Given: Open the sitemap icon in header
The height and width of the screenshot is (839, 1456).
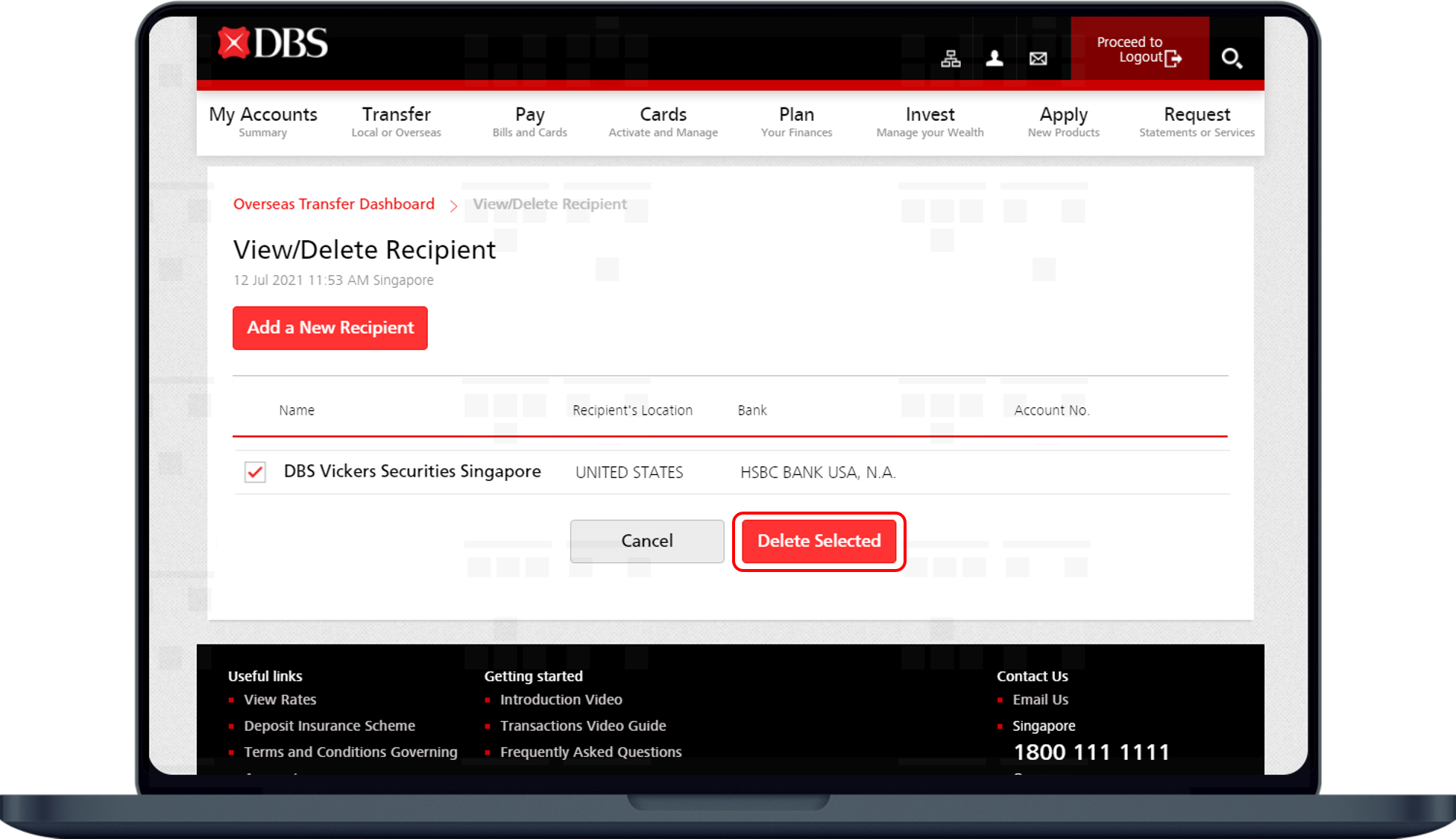Looking at the screenshot, I should [951, 58].
